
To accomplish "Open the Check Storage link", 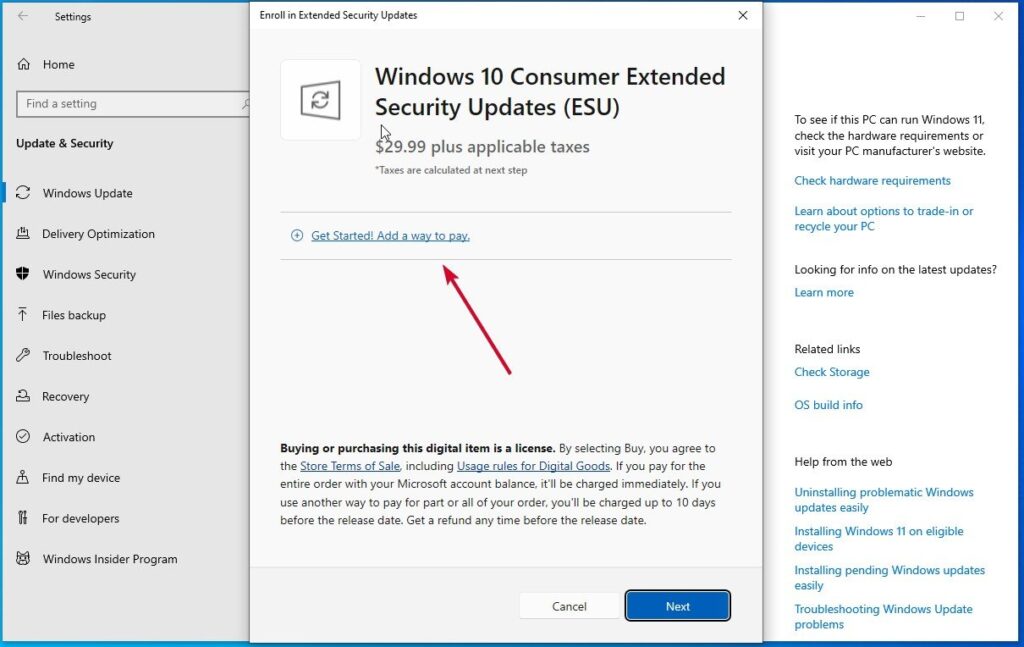I will [x=832, y=371].
